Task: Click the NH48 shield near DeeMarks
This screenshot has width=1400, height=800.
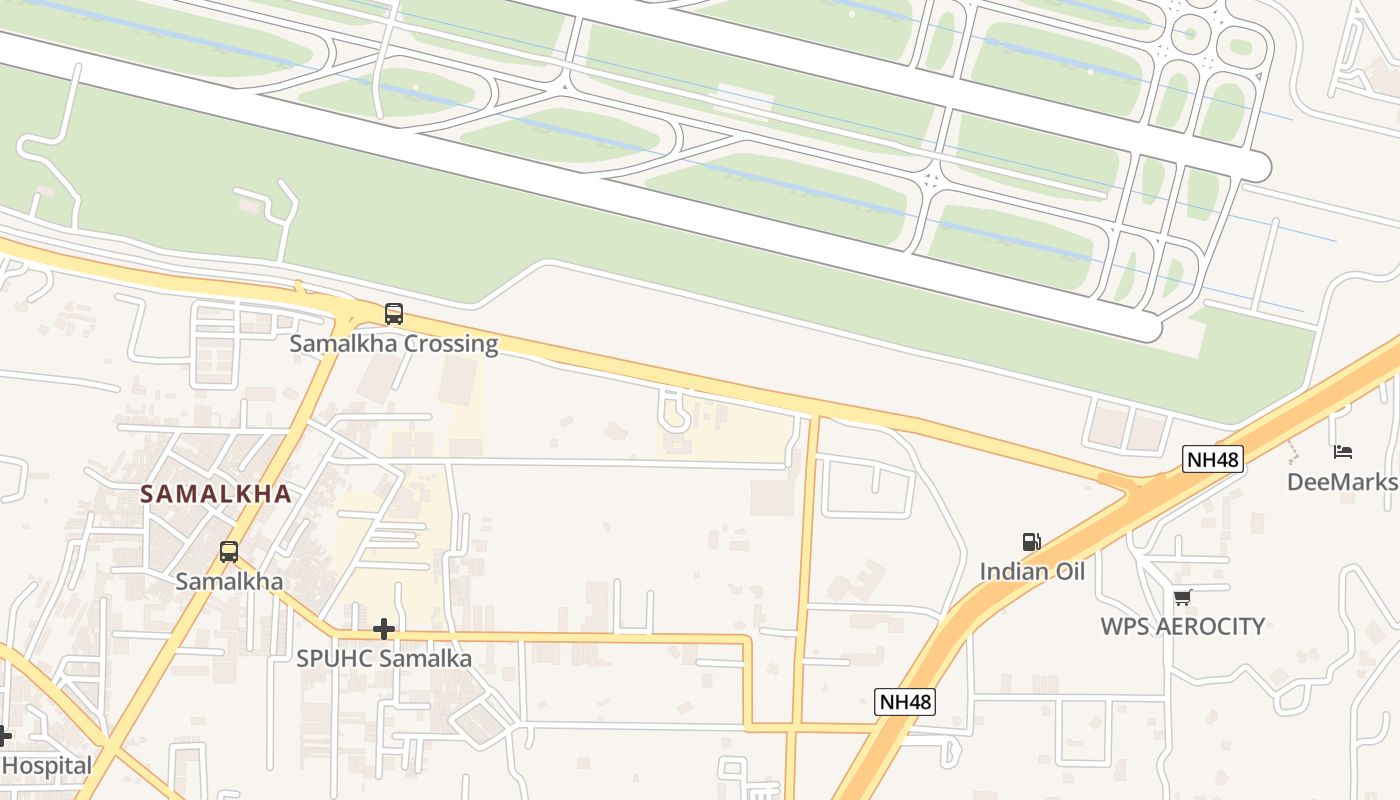Action: (x=1212, y=460)
